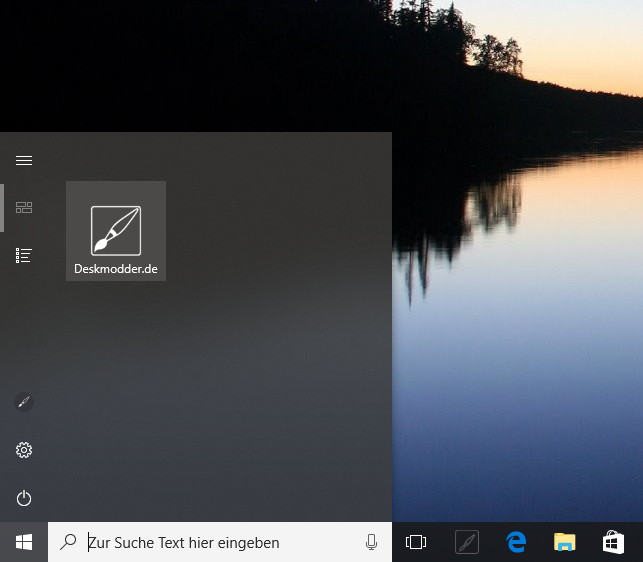
Task: Click the user account brush avatar
Action: [x=24, y=402]
